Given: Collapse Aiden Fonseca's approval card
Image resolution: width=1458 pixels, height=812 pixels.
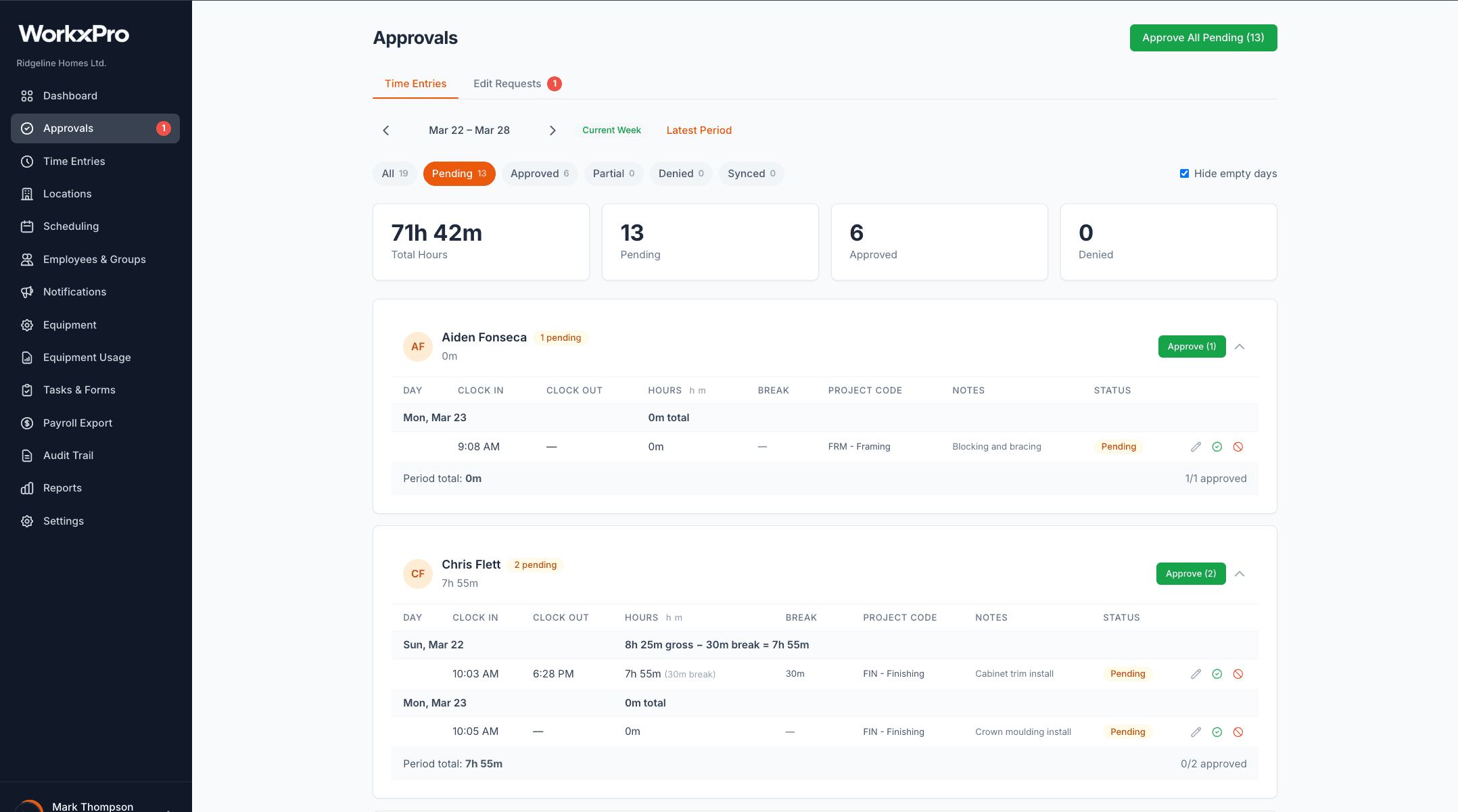Looking at the screenshot, I should point(1240,346).
